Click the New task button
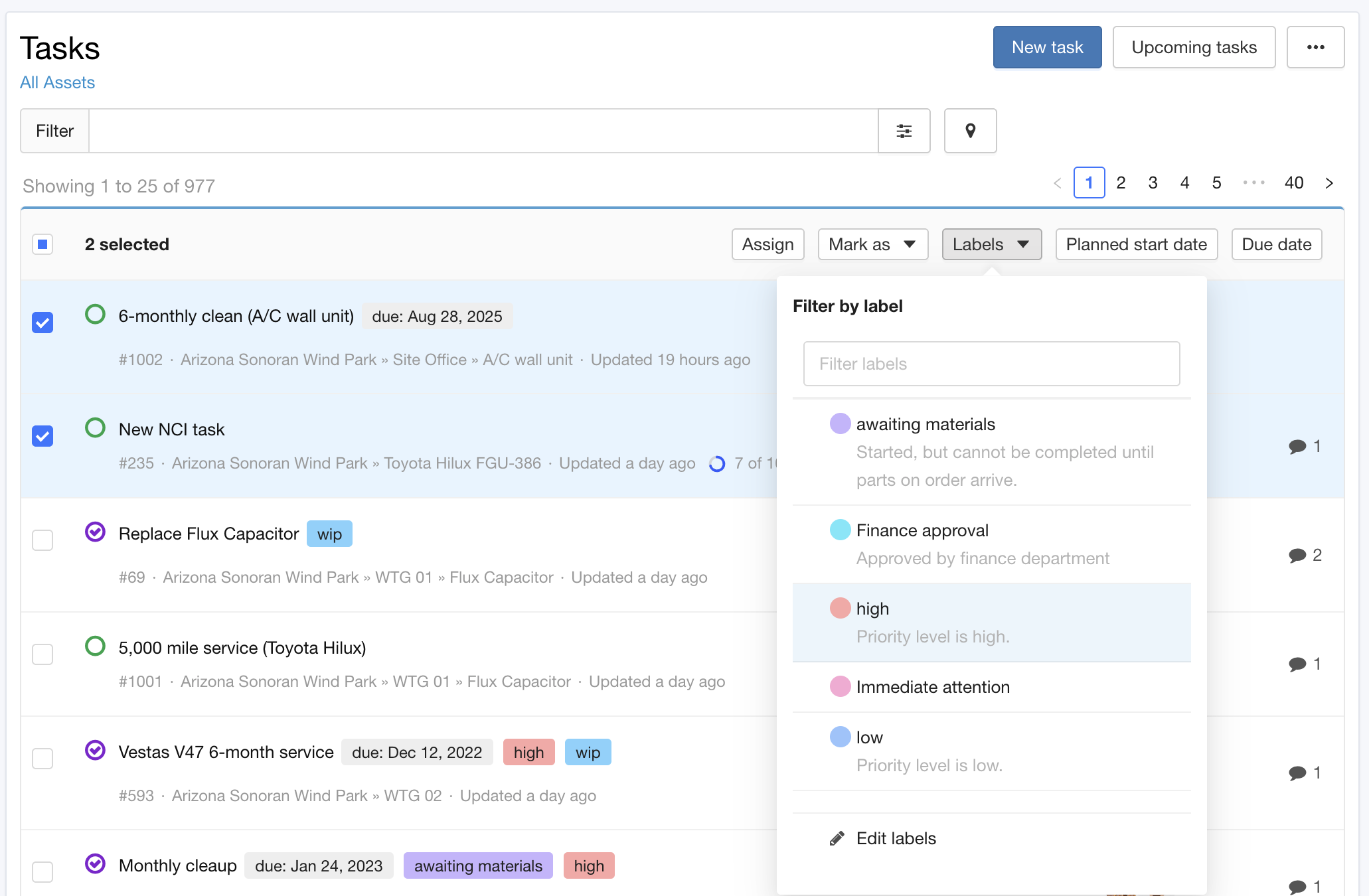The image size is (1369, 896). pos(1047,47)
